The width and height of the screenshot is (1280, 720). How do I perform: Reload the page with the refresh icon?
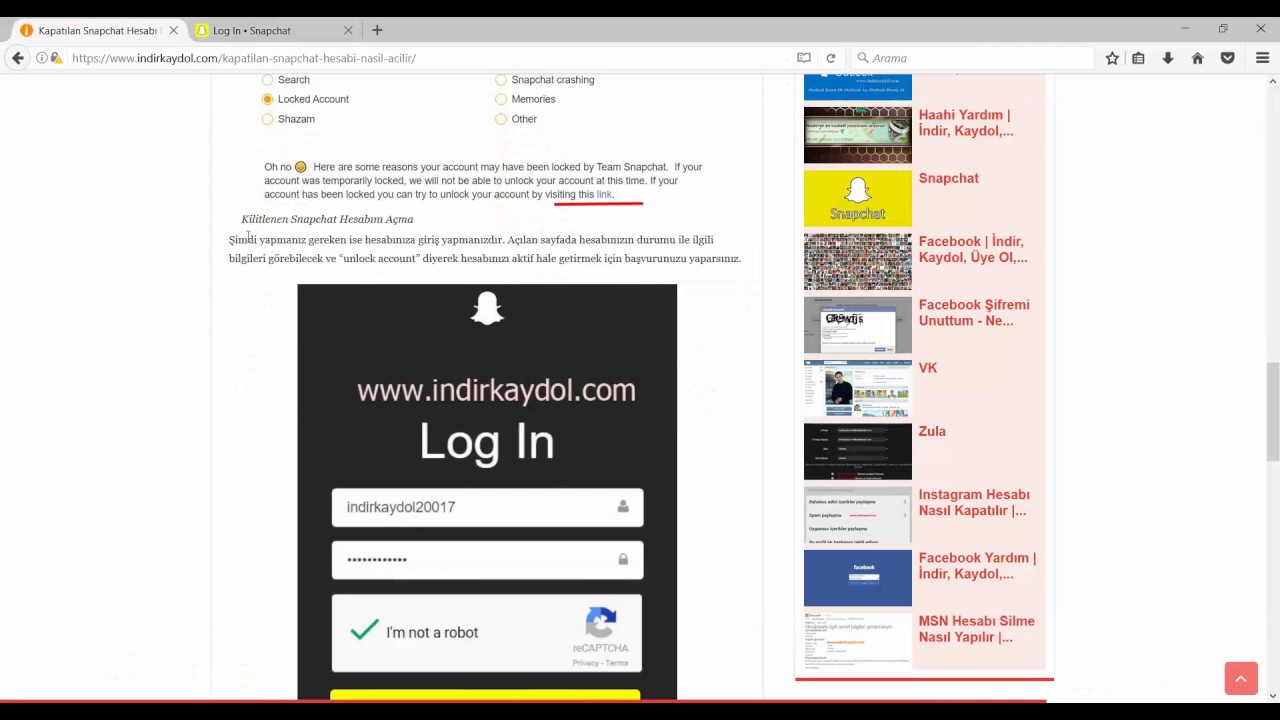pyautogui.click(x=830, y=58)
